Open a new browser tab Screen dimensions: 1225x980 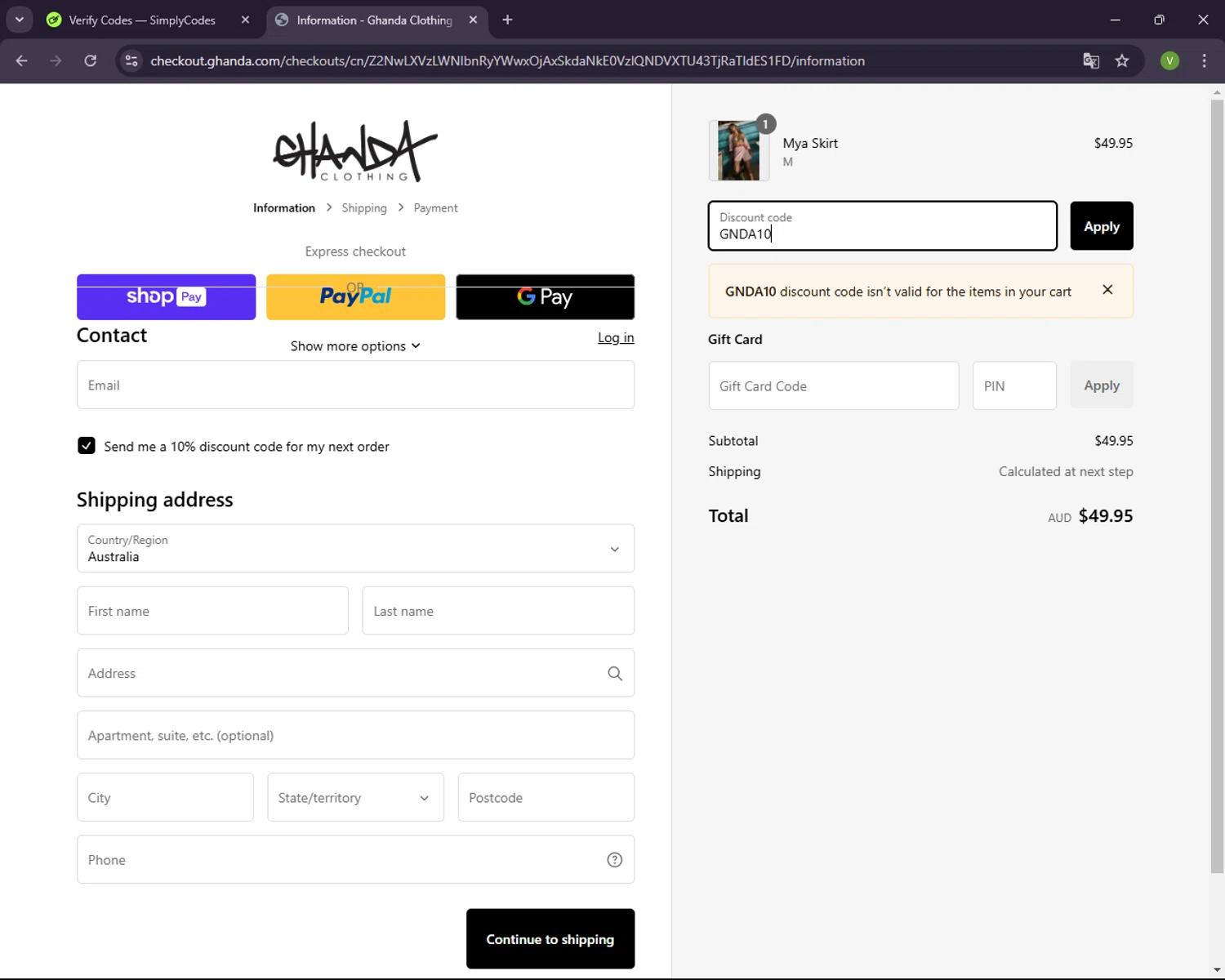507,20
